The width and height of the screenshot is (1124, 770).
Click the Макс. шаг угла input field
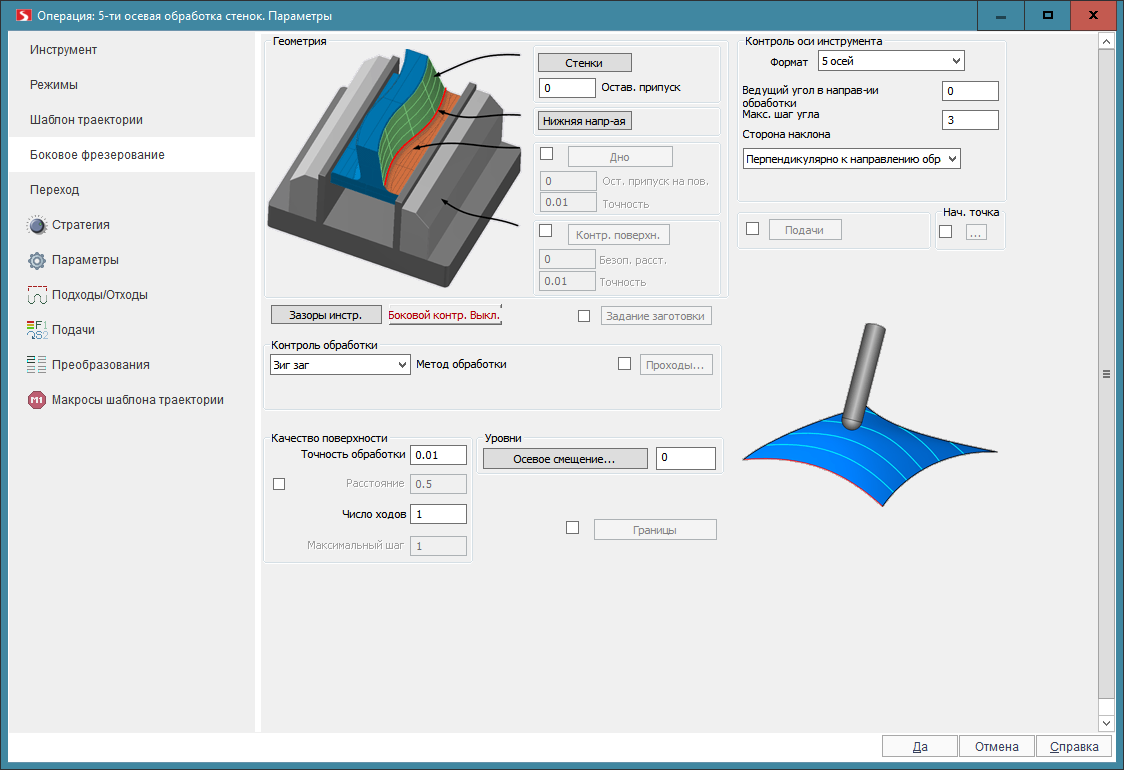point(971,120)
